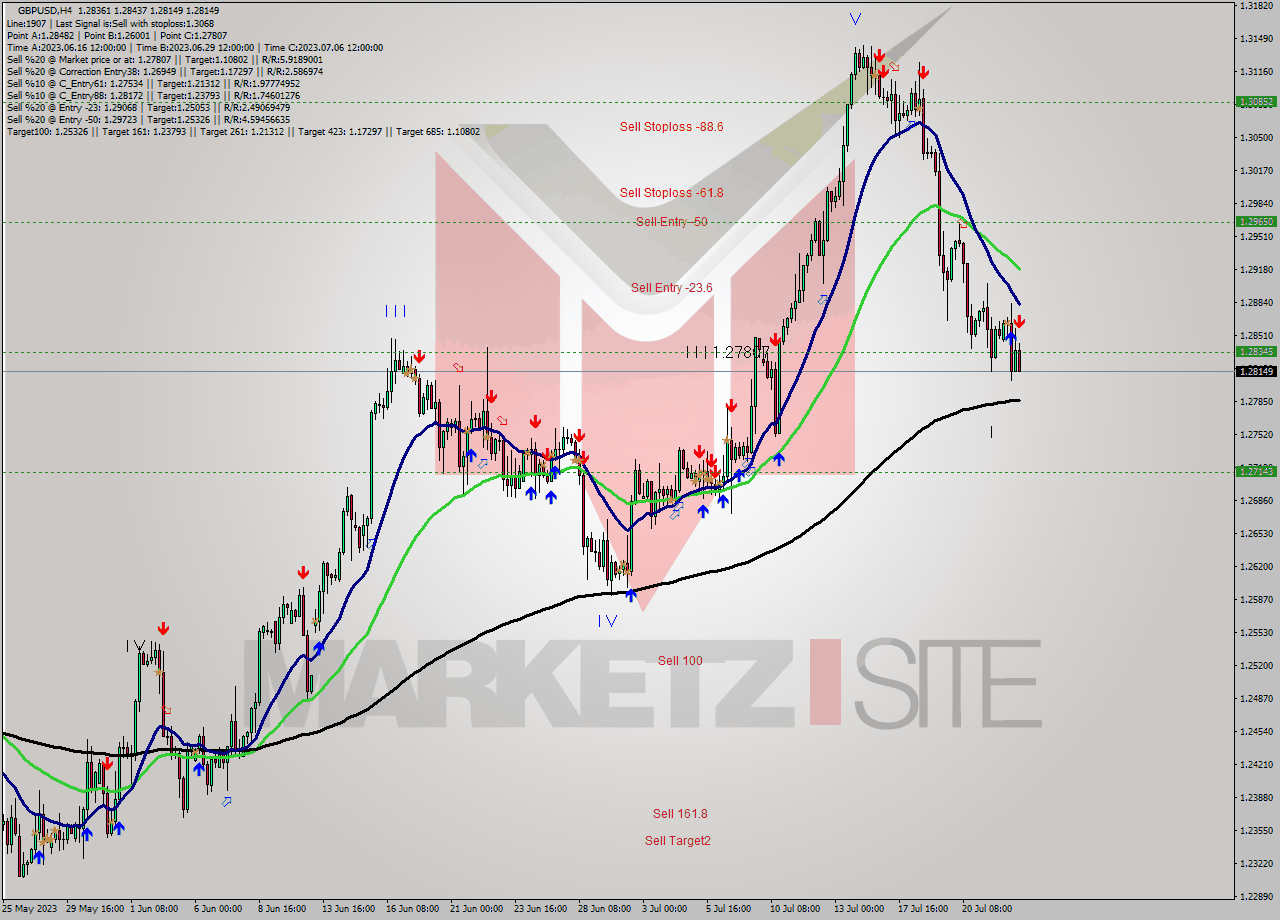The image size is (1280, 920).
Task: Click the 1.25870 price axis value
Action: point(1255,600)
